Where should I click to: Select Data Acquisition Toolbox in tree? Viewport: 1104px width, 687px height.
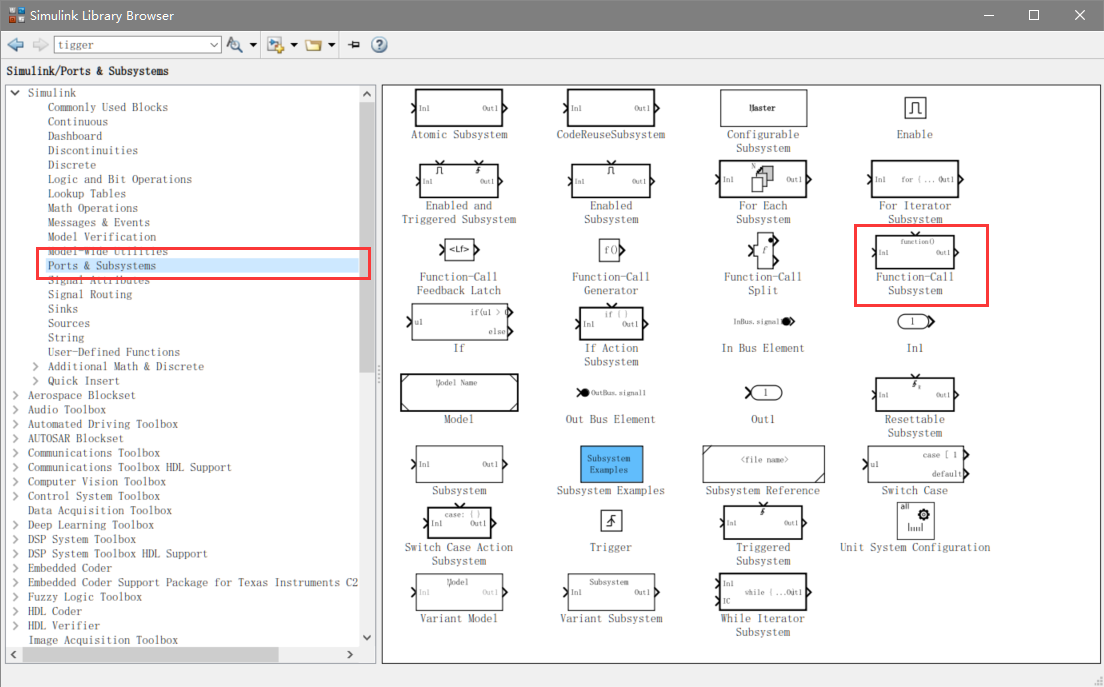(100, 510)
